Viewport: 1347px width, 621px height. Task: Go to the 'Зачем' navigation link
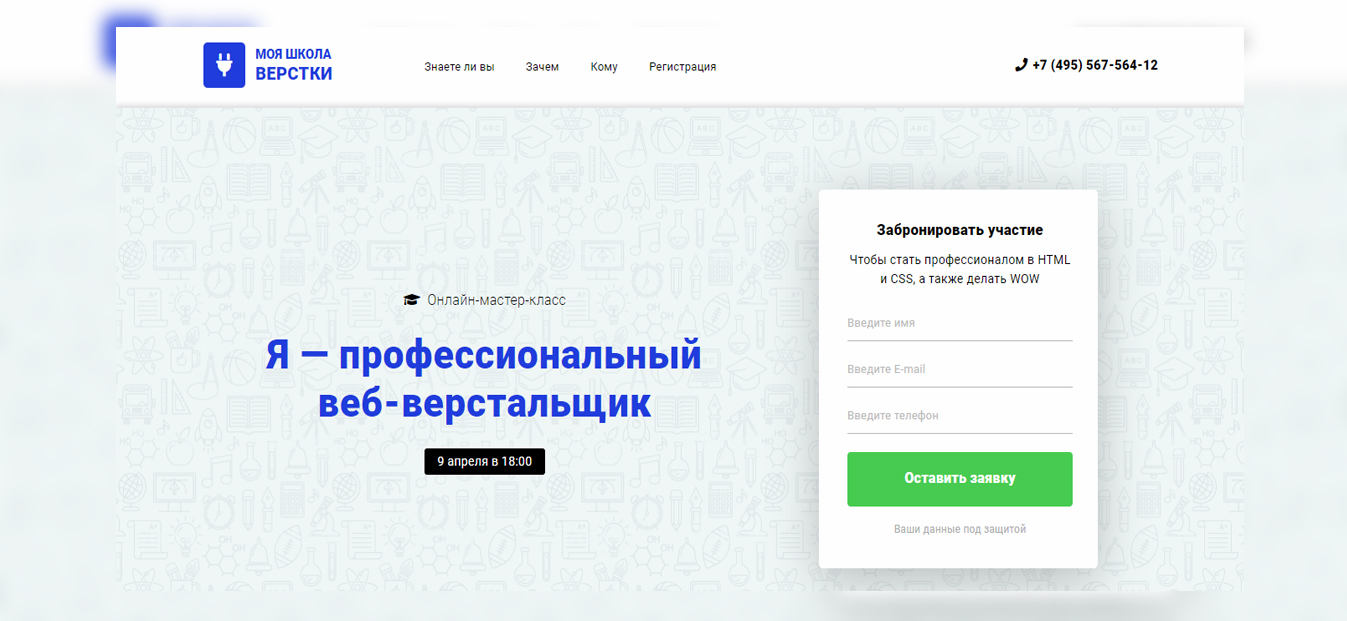point(542,67)
